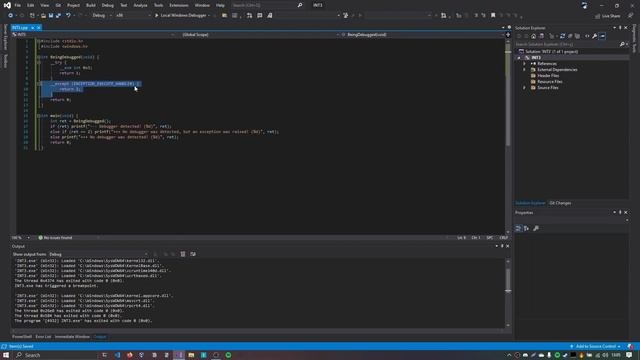Collapse the BeingDebugged function code fold

coord(38,57)
